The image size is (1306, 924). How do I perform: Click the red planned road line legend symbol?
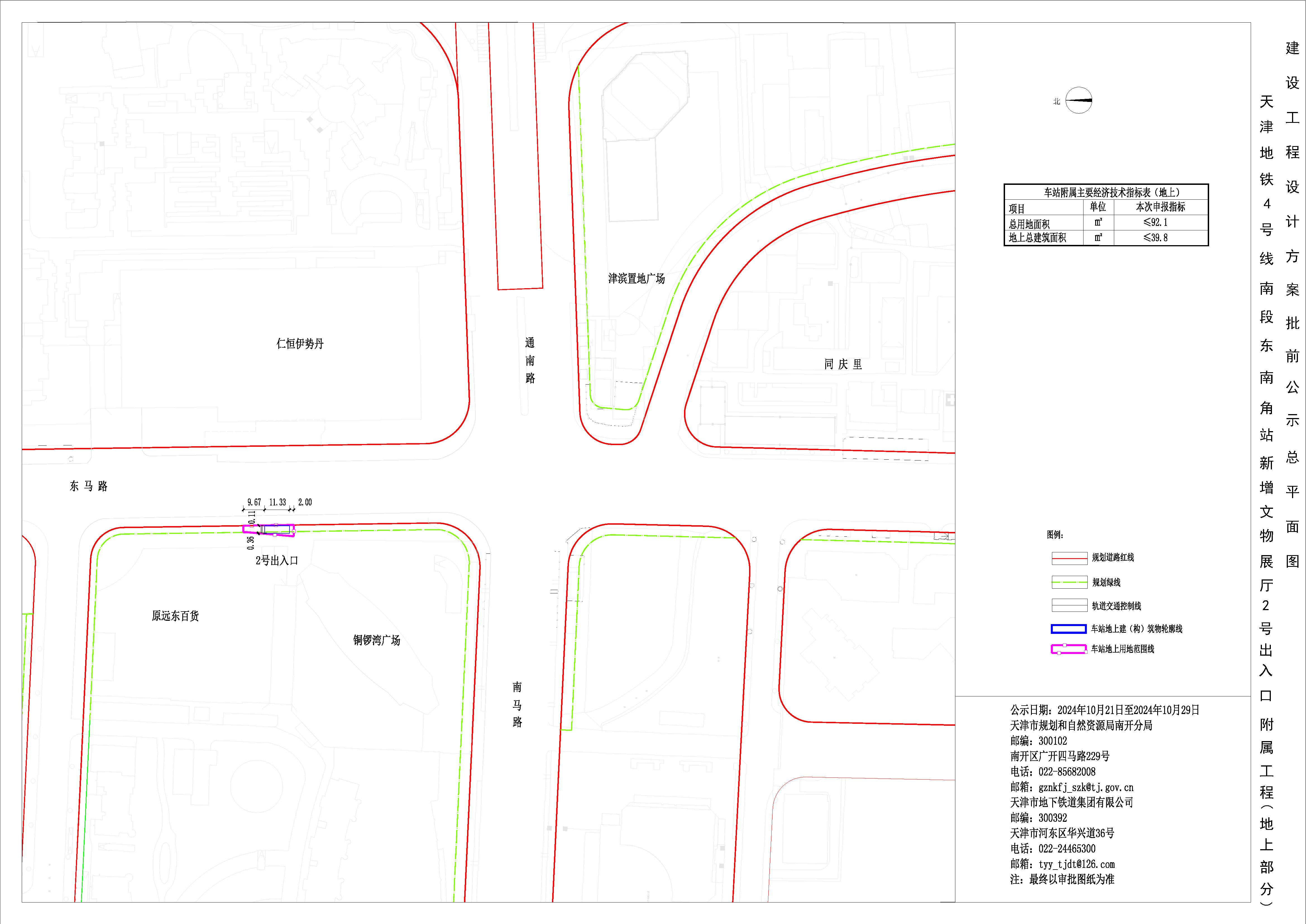click(1069, 558)
